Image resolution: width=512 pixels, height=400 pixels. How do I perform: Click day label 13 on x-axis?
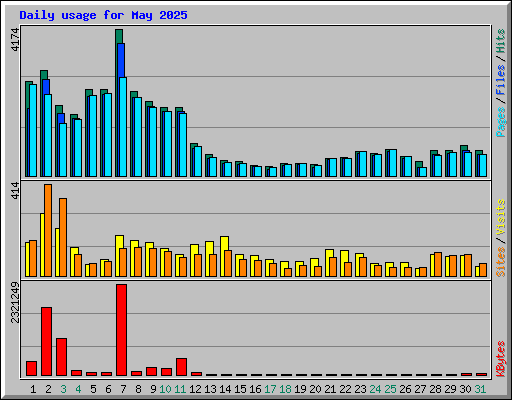coord(210,389)
